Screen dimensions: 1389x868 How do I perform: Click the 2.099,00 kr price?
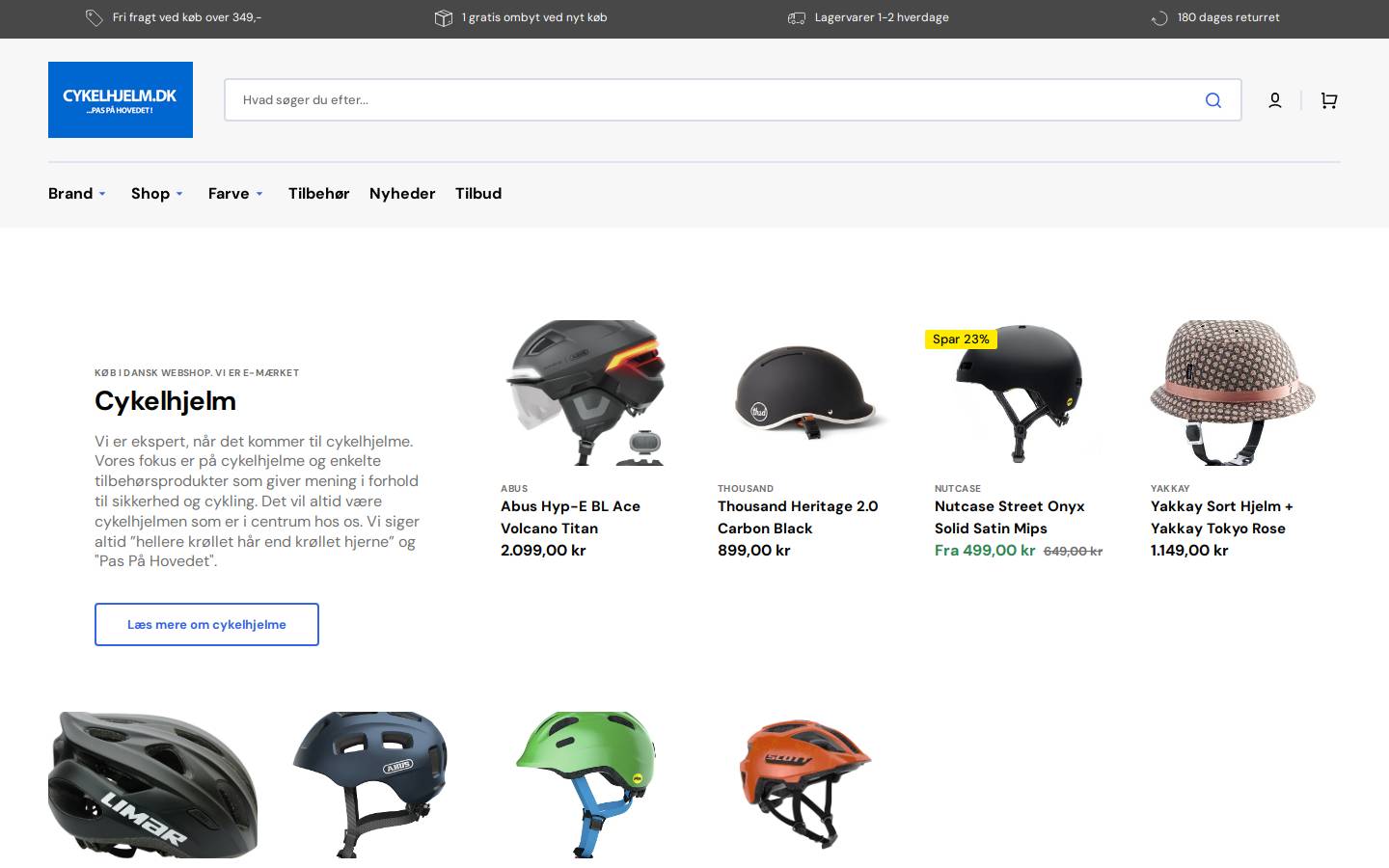pos(543,551)
